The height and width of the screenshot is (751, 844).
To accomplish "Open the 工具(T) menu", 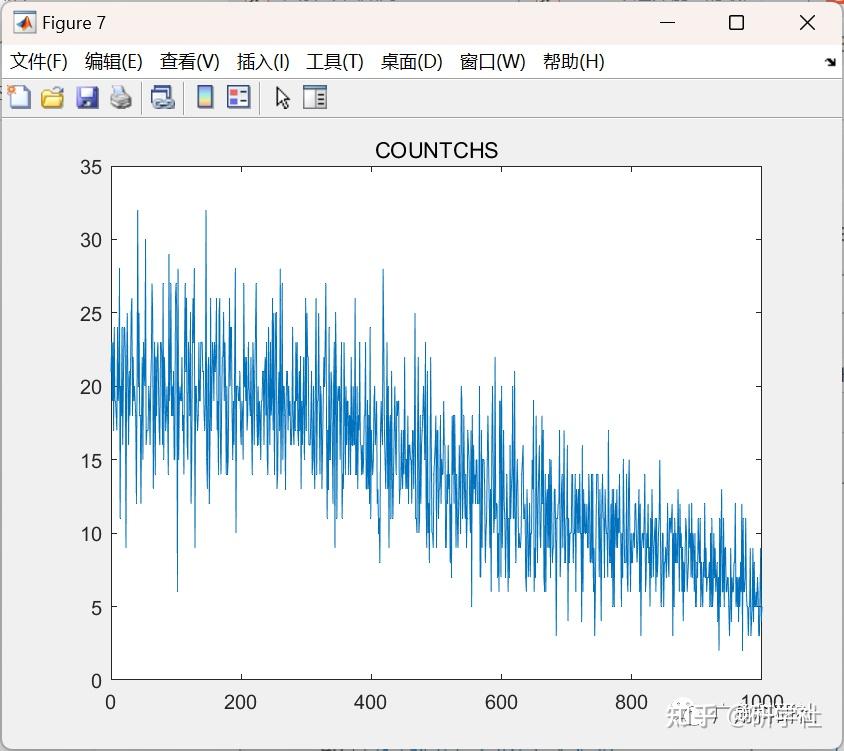I will (335, 61).
